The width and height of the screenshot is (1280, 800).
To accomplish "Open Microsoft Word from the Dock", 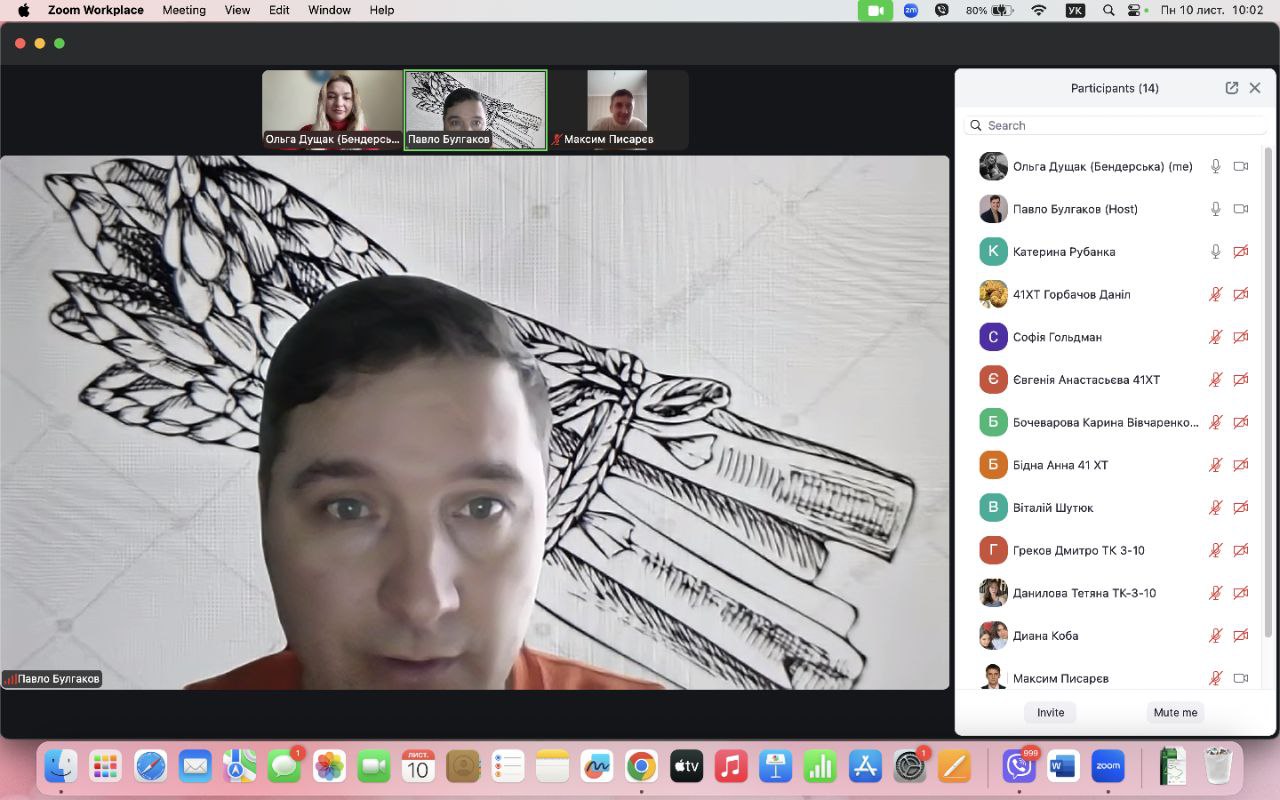I will coord(1062,767).
